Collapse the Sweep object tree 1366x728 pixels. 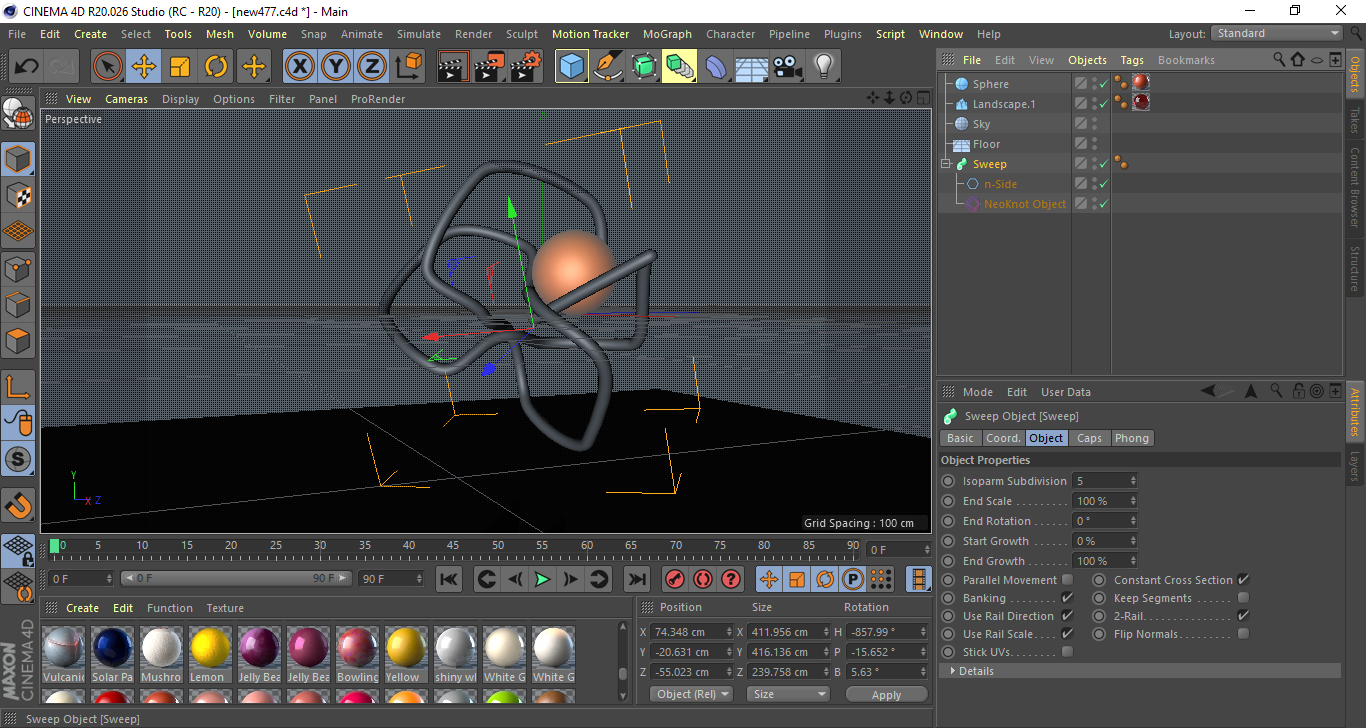tap(945, 164)
